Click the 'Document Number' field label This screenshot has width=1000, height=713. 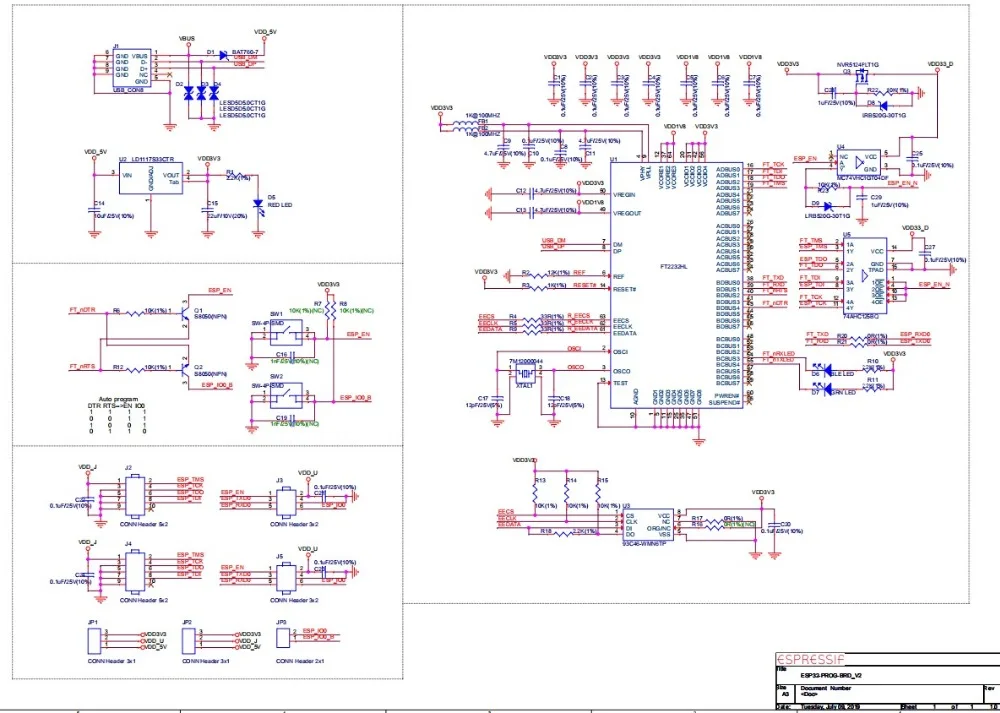826,688
